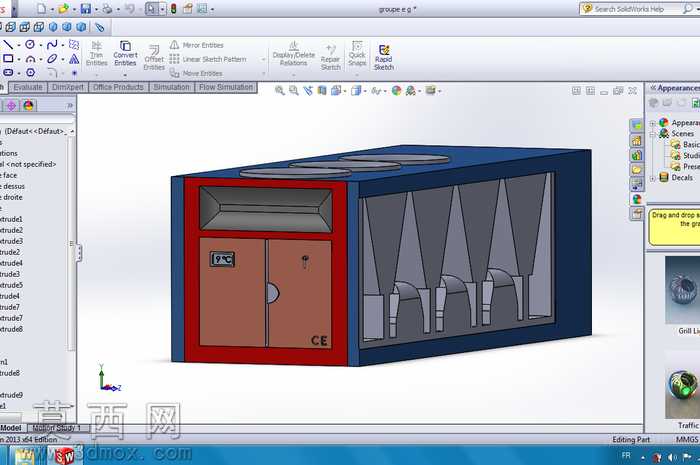Image resolution: width=700 pixels, height=465 pixels.
Task: Expand the Decals tree node
Action: pos(653,178)
